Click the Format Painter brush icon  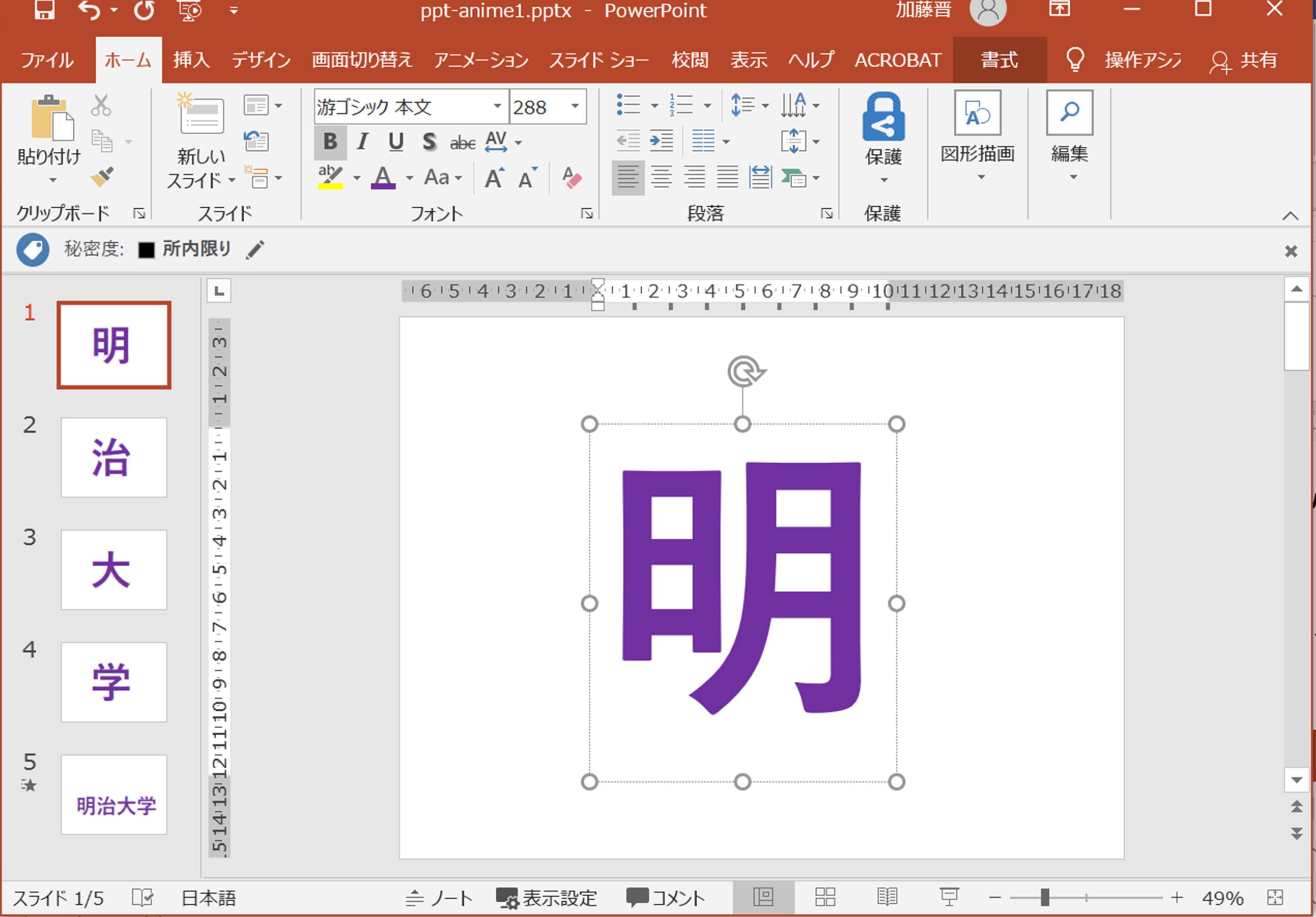coord(102,178)
